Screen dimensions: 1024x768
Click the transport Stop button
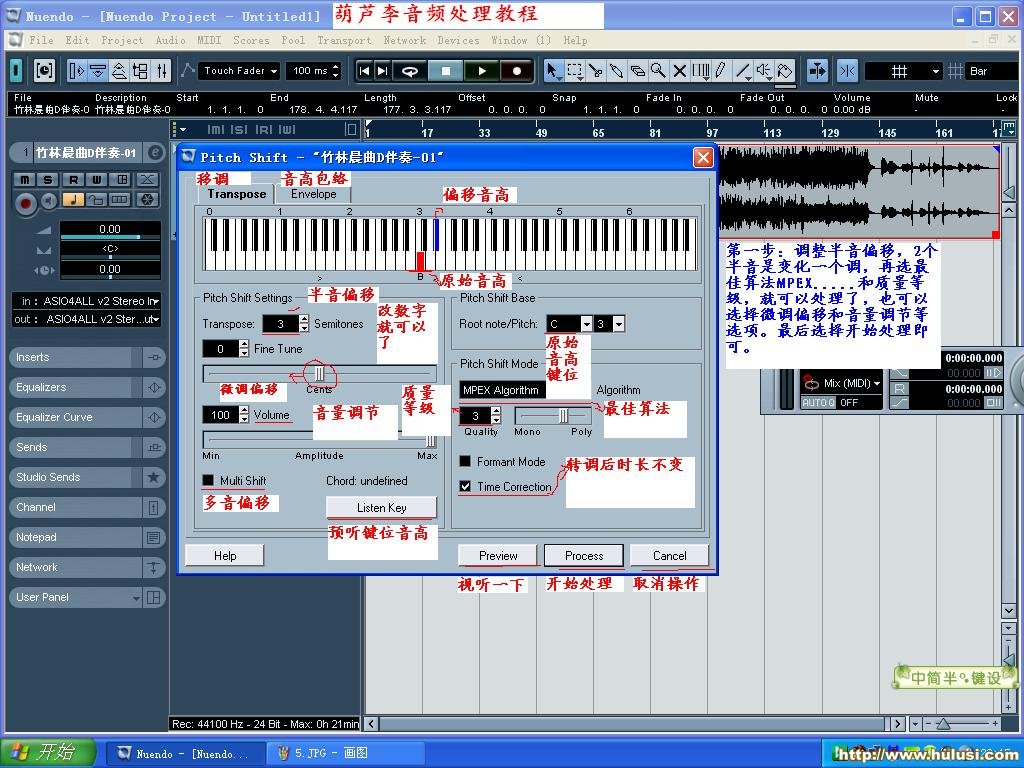tap(446, 71)
